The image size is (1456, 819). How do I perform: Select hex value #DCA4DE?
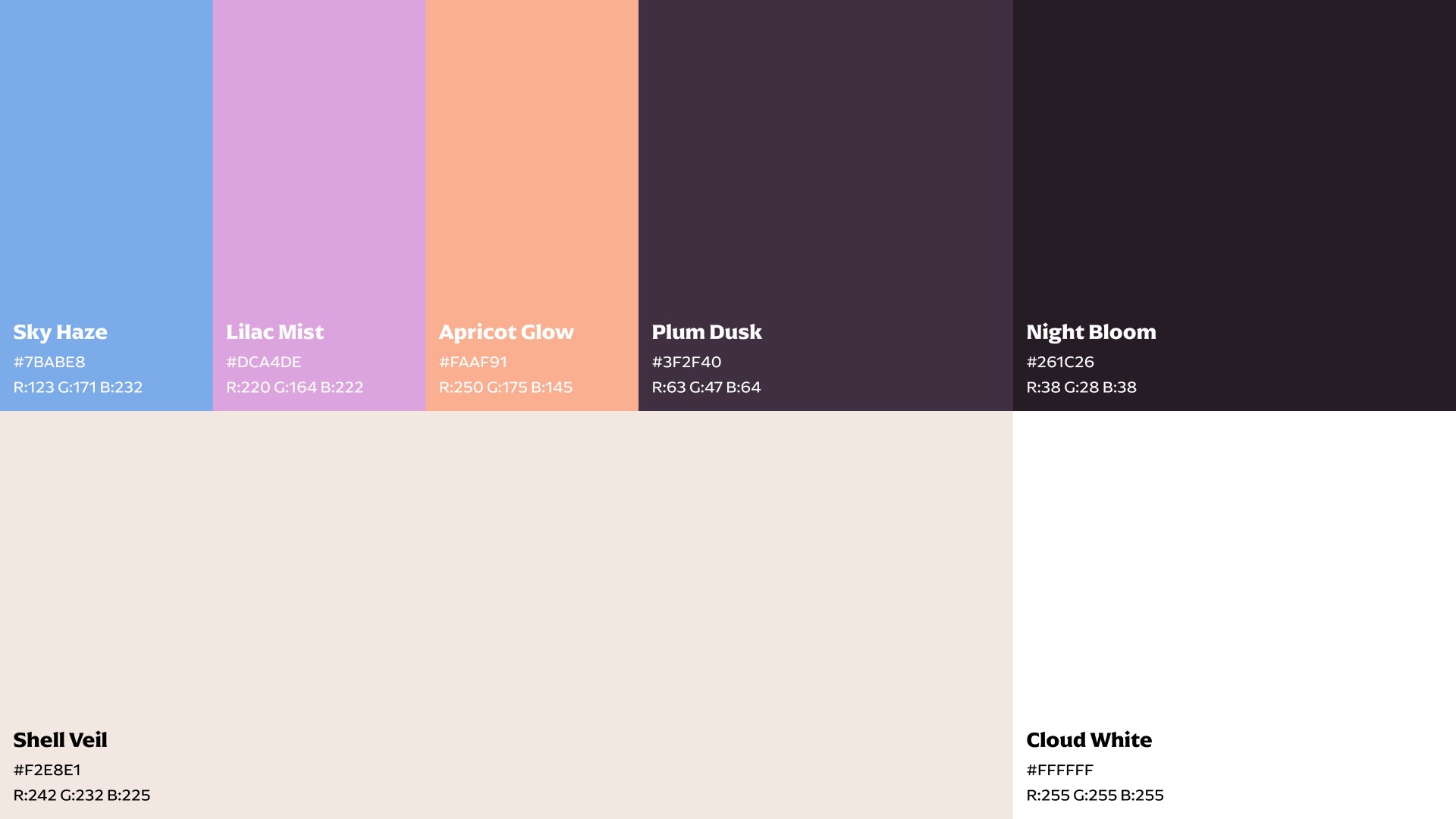click(x=263, y=362)
